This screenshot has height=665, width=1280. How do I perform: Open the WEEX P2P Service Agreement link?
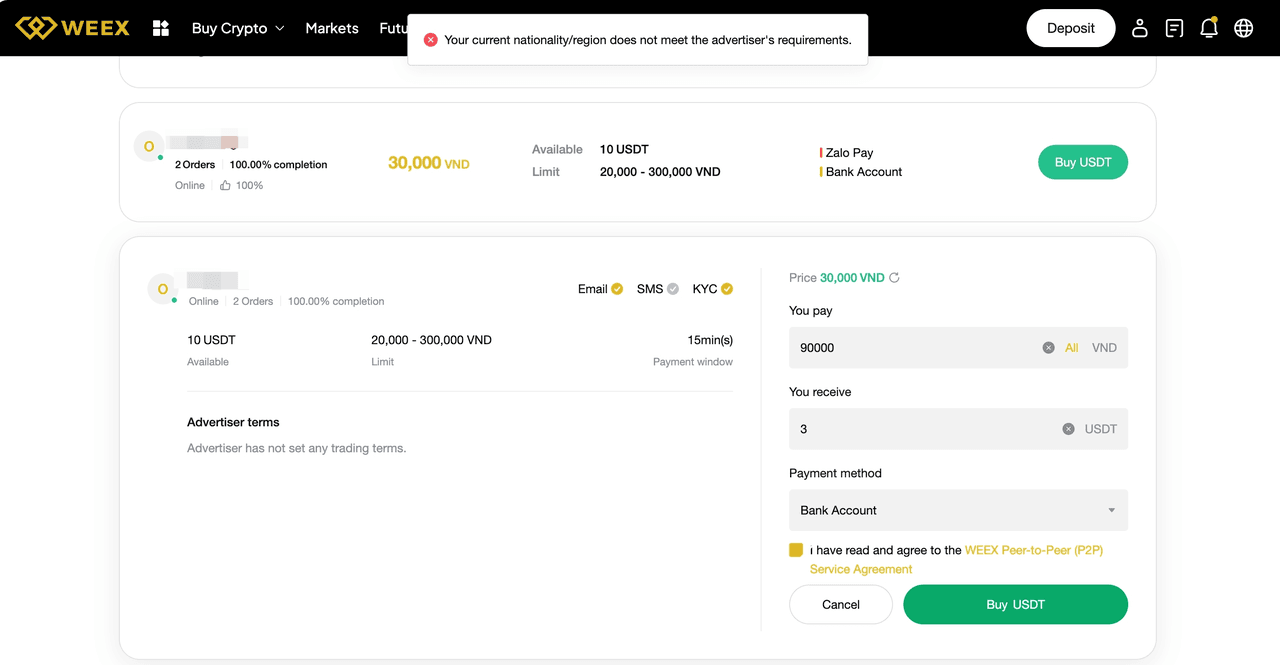click(1033, 550)
